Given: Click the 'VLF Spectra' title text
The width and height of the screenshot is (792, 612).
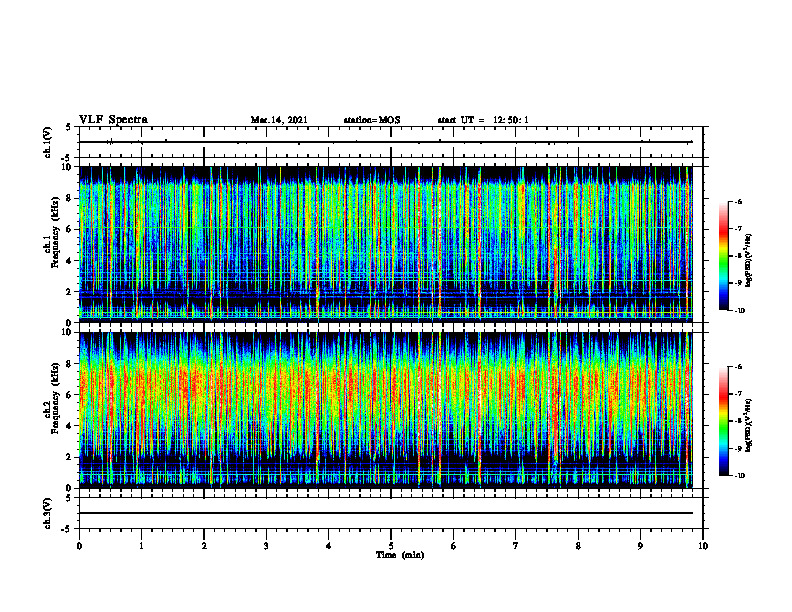Looking at the screenshot, I should [x=113, y=120].
